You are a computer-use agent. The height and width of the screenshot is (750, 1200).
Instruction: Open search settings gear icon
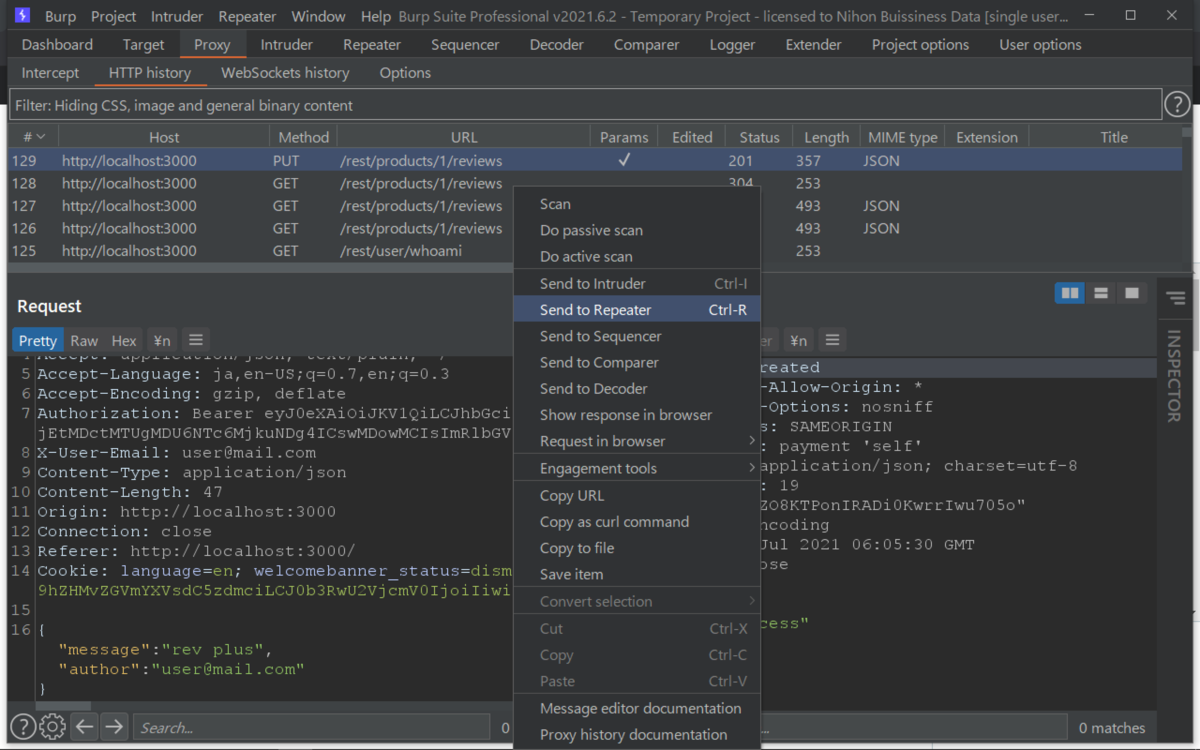tap(53, 727)
